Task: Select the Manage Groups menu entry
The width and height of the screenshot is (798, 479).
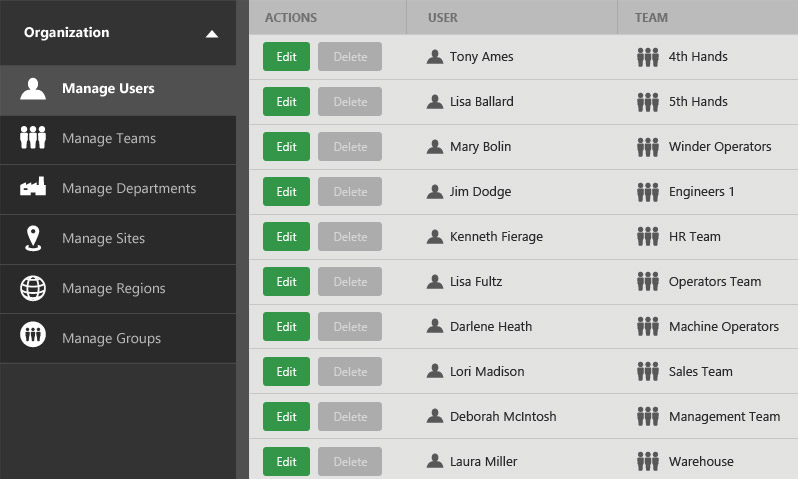Action: point(111,338)
